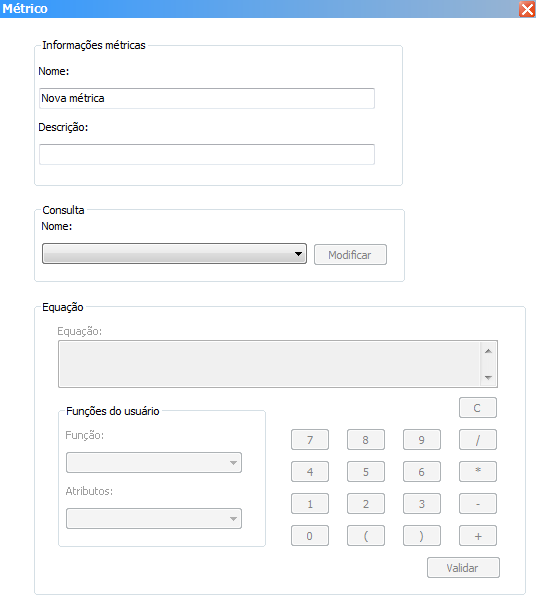Click the equation scrollbar down arrow
The image size is (536, 603).
click(488, 377)
